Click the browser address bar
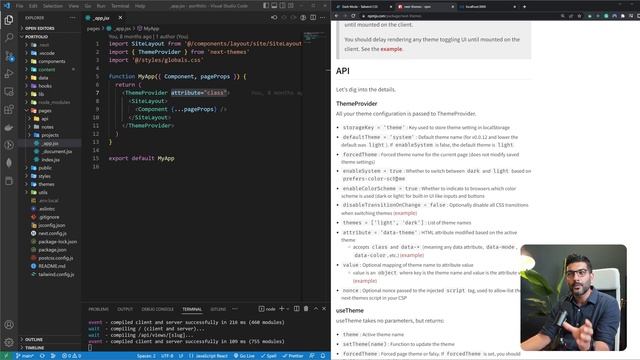Image resolution: width=640 pixels, height=360 pixels. coord(457,16)
